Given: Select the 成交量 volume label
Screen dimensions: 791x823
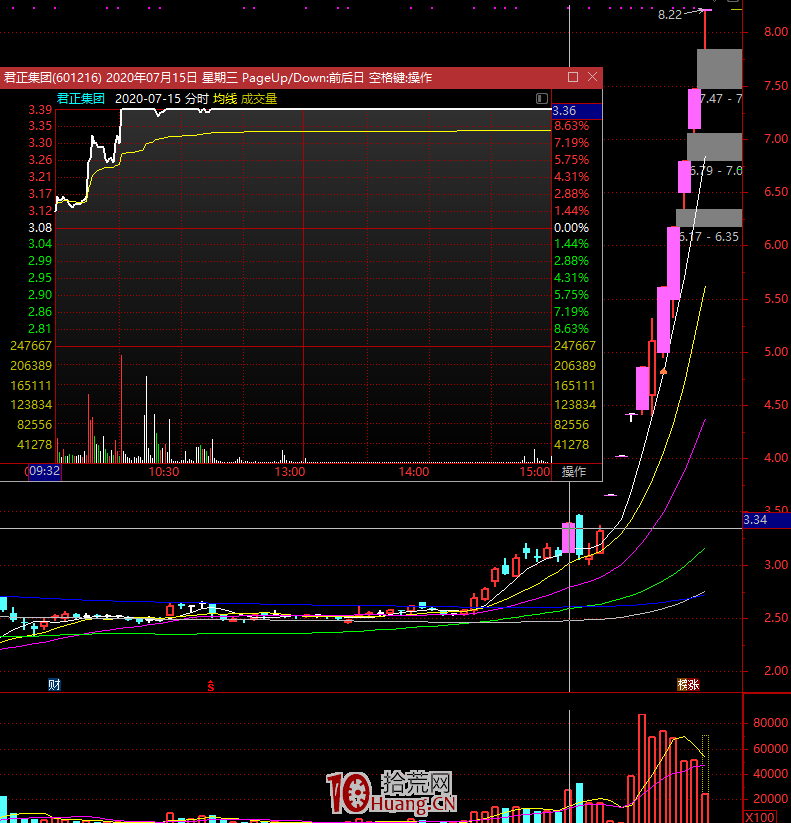Looking at the screenshot, I should (259, 99).
